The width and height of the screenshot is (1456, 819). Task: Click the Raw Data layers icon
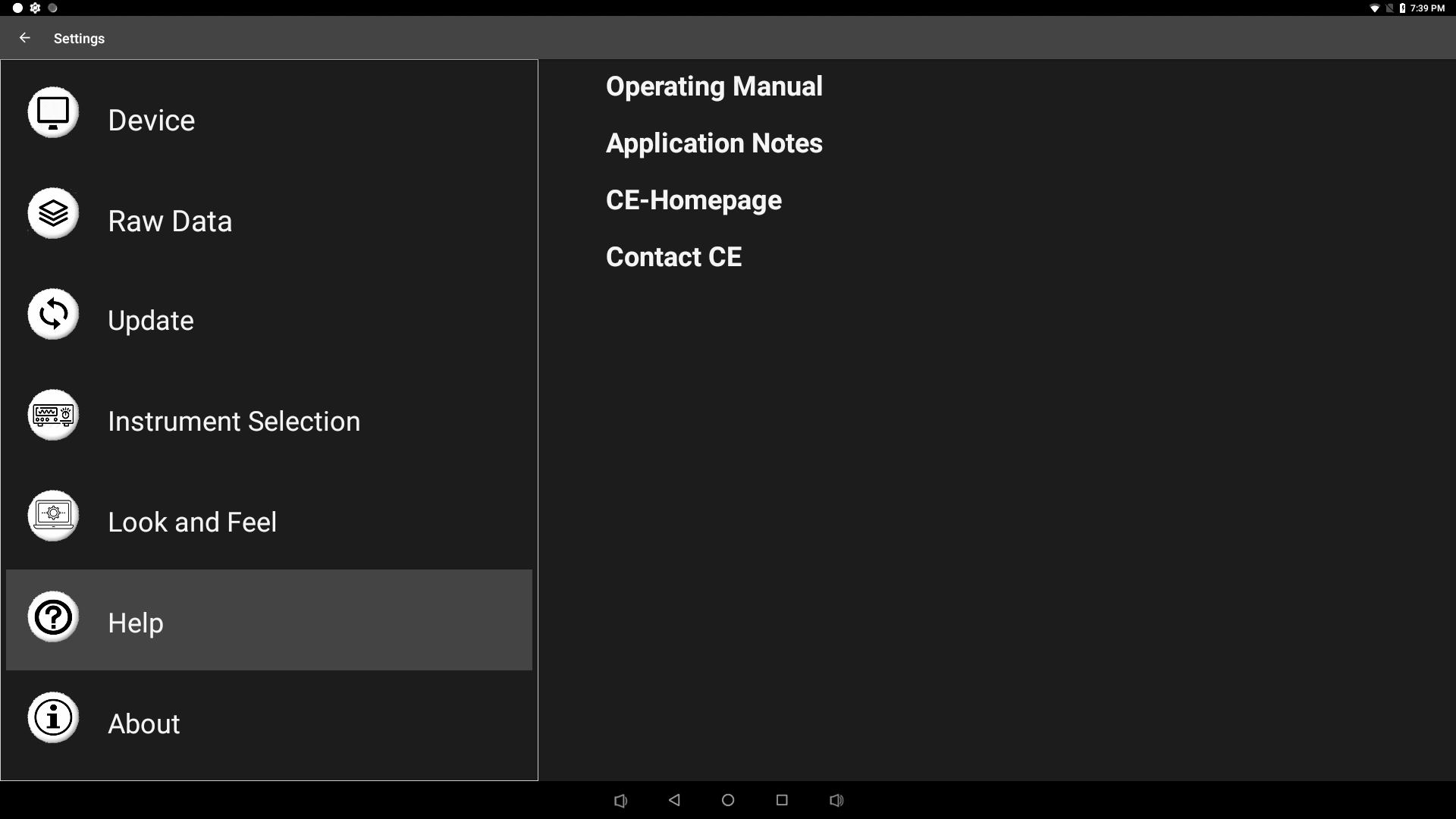click(x=53, y=213)
